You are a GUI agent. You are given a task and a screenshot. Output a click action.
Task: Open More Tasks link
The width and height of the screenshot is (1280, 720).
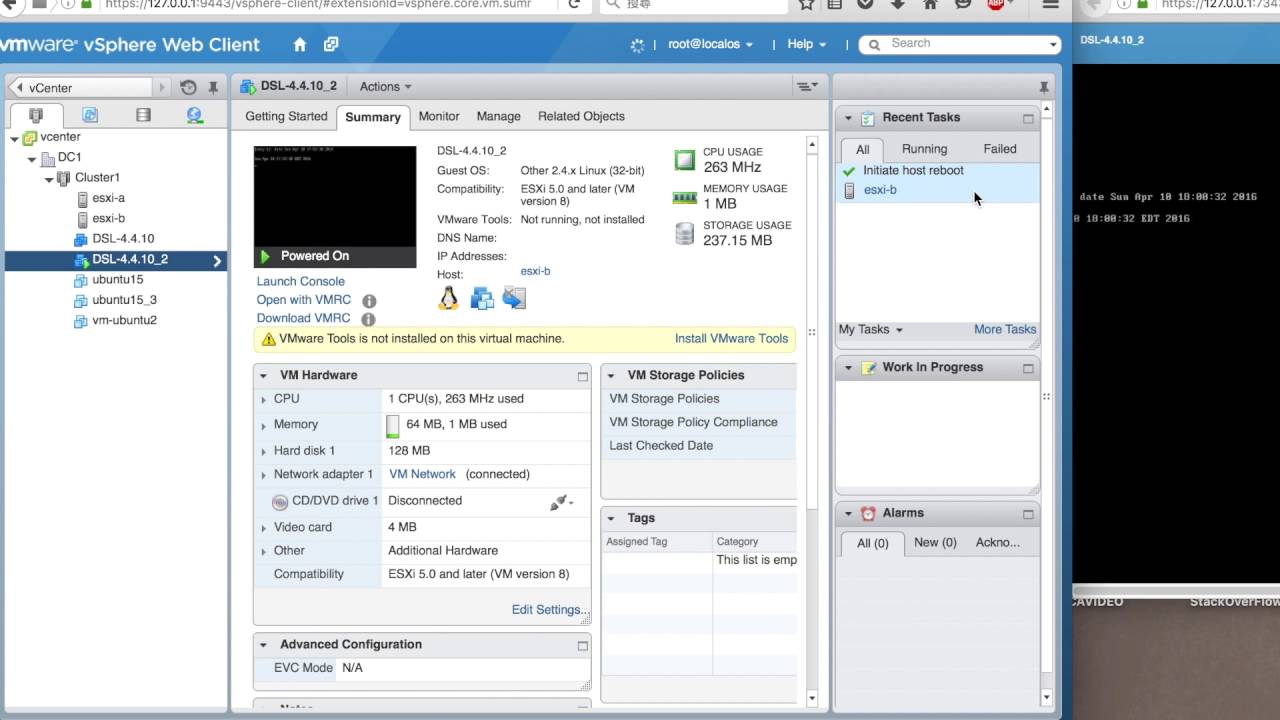point(1005,329)
